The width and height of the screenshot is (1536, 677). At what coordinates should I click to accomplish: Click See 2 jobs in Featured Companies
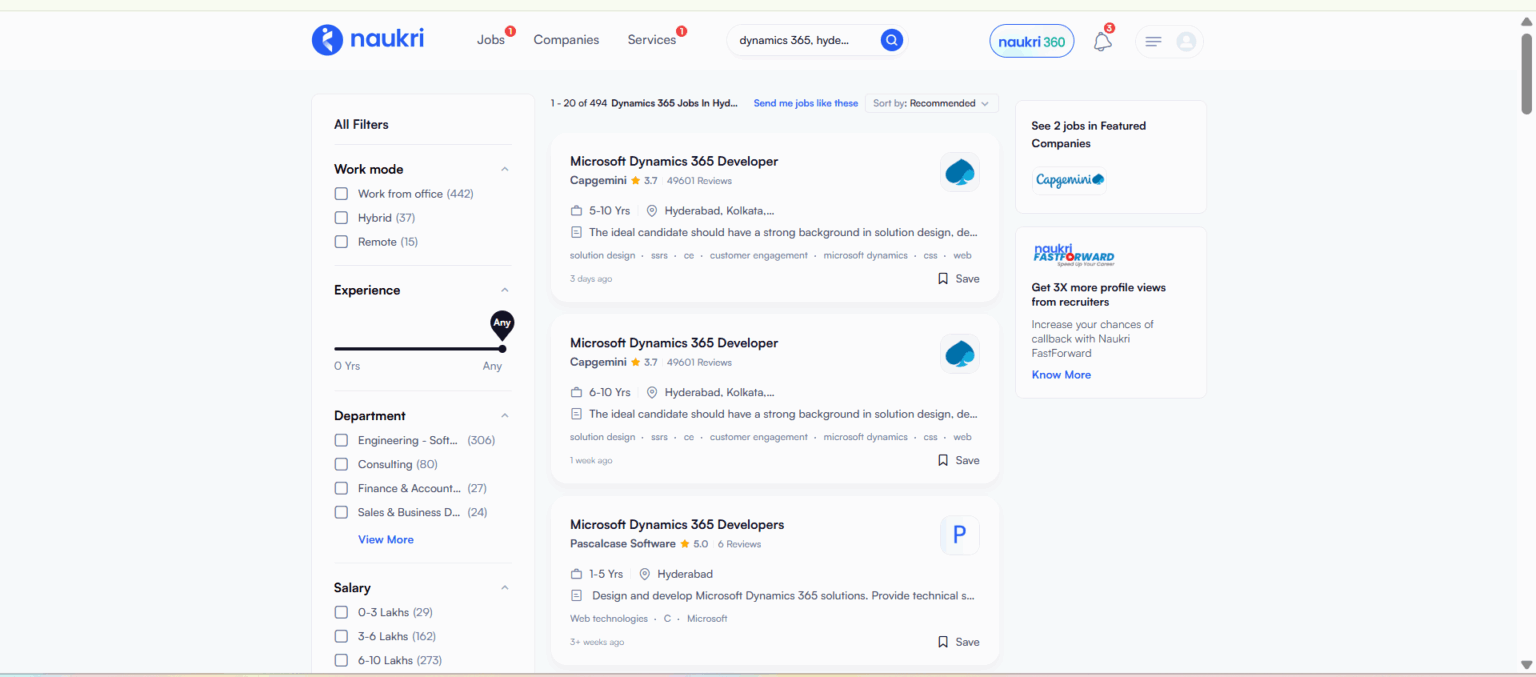pyautogui.click(x=1088, y=135)
